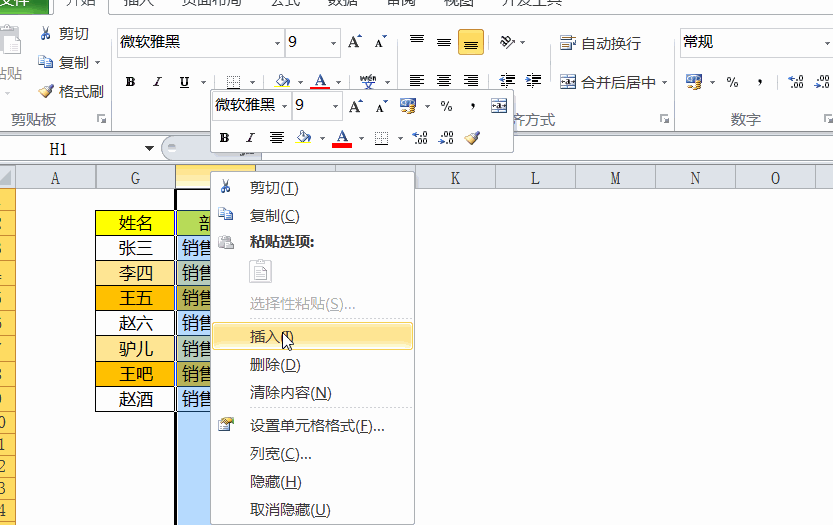The height and width of the screenshot is (525, 833).
Task: Click ribbon increase decimal icon
Action: [795, 82]
